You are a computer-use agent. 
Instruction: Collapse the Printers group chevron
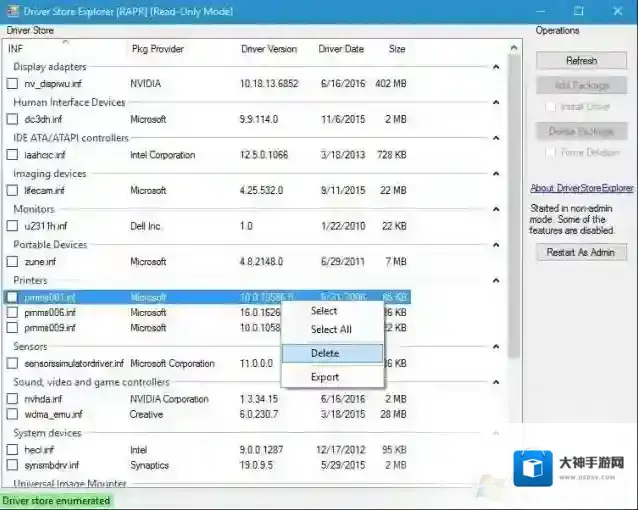coord(497,280)
